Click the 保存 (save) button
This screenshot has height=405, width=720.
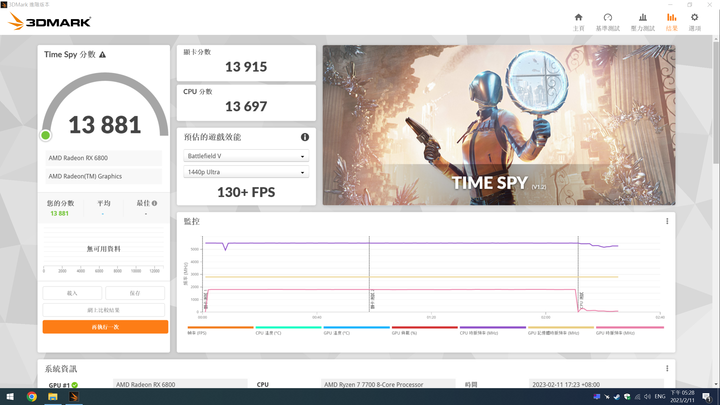135,293
